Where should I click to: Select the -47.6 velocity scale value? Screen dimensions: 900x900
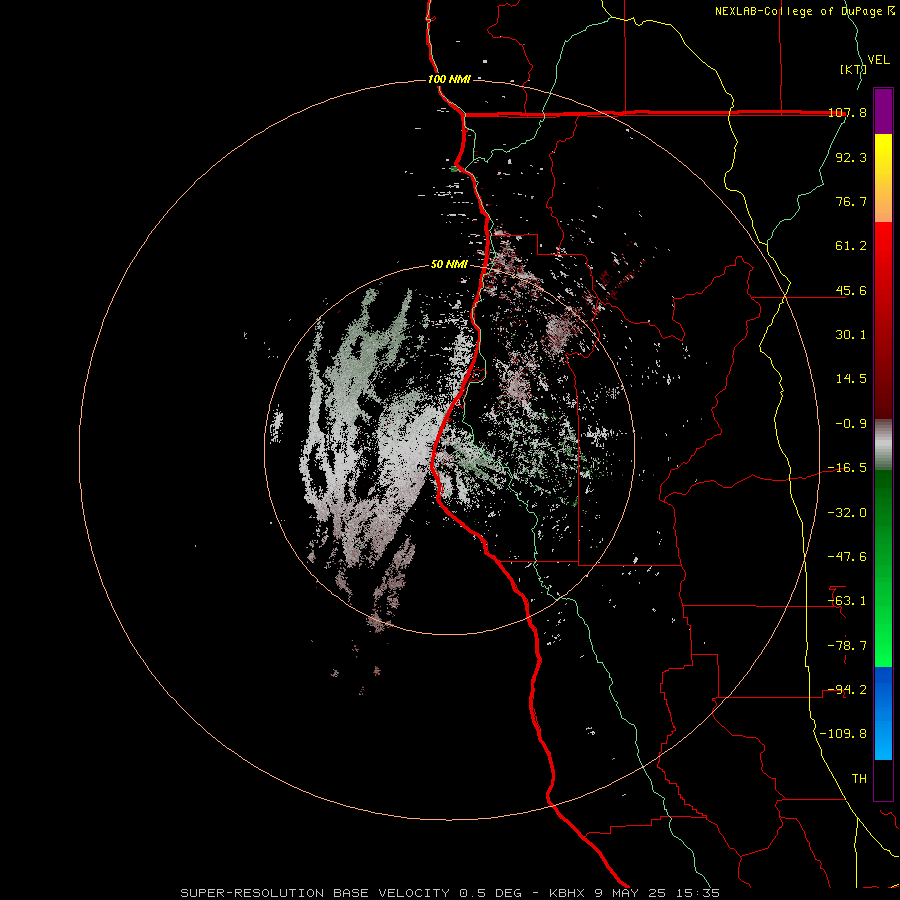[847, 557]
